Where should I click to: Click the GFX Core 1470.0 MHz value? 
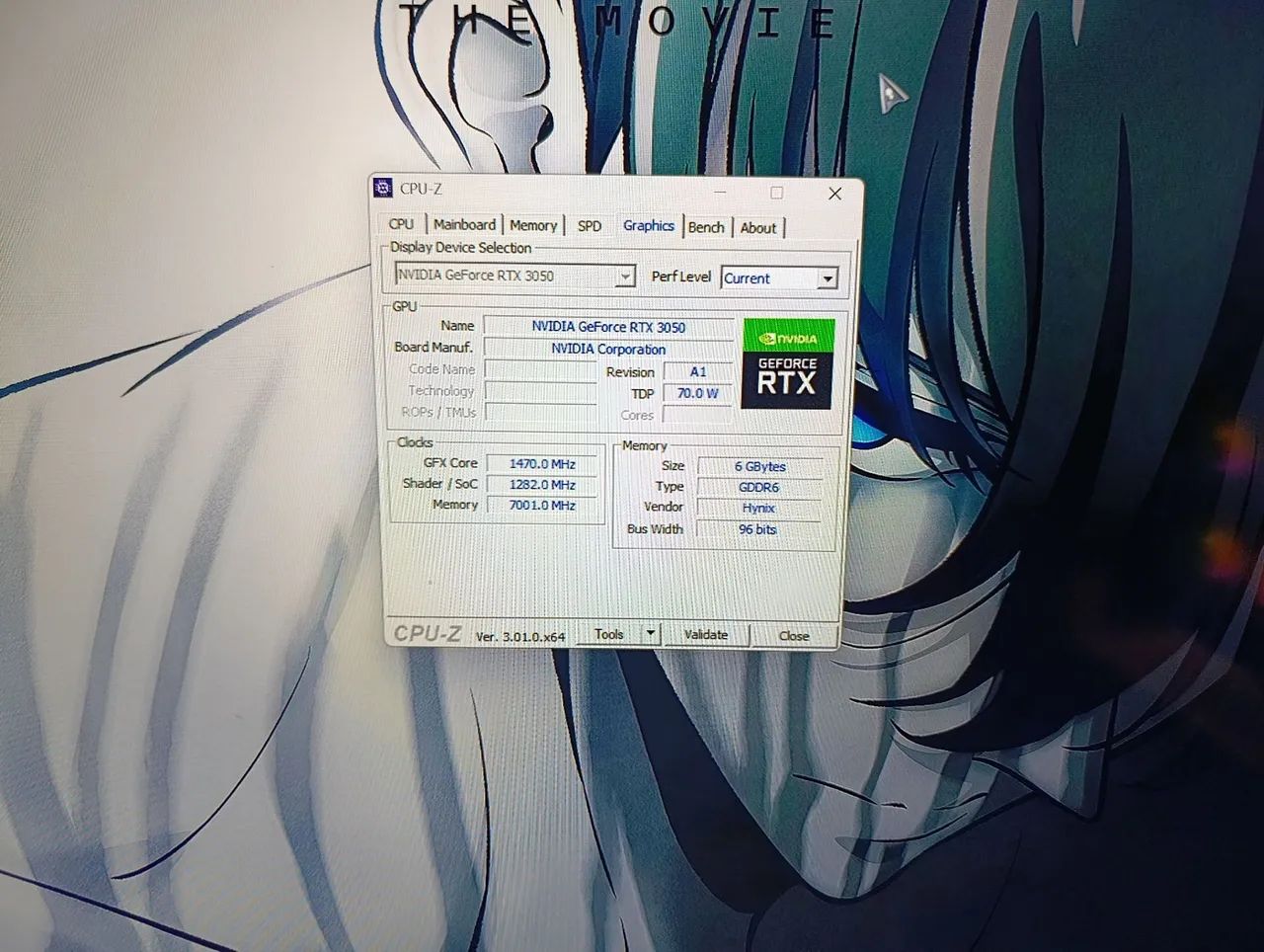(542, 464)
